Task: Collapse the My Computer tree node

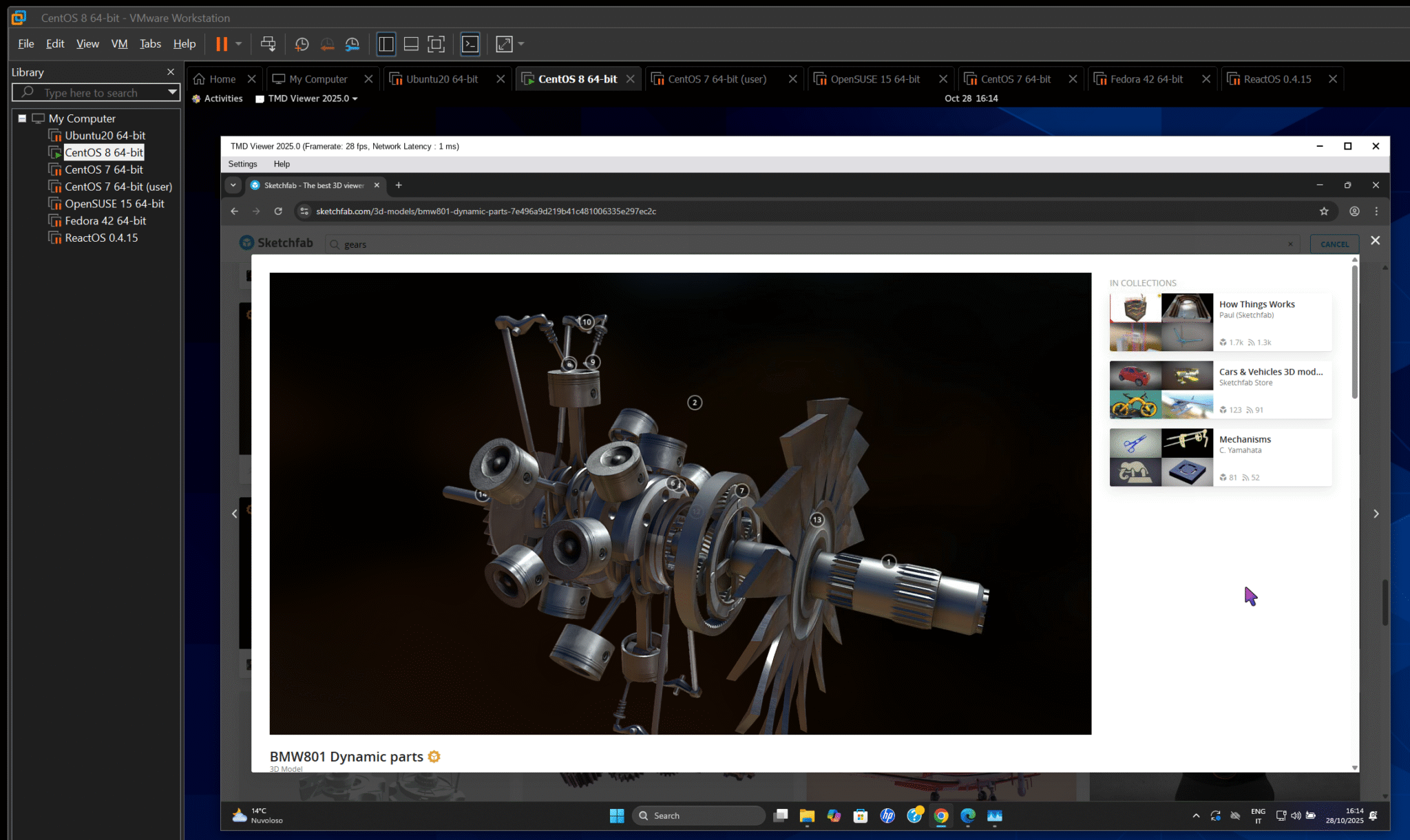Action: (x=22, y=118)
